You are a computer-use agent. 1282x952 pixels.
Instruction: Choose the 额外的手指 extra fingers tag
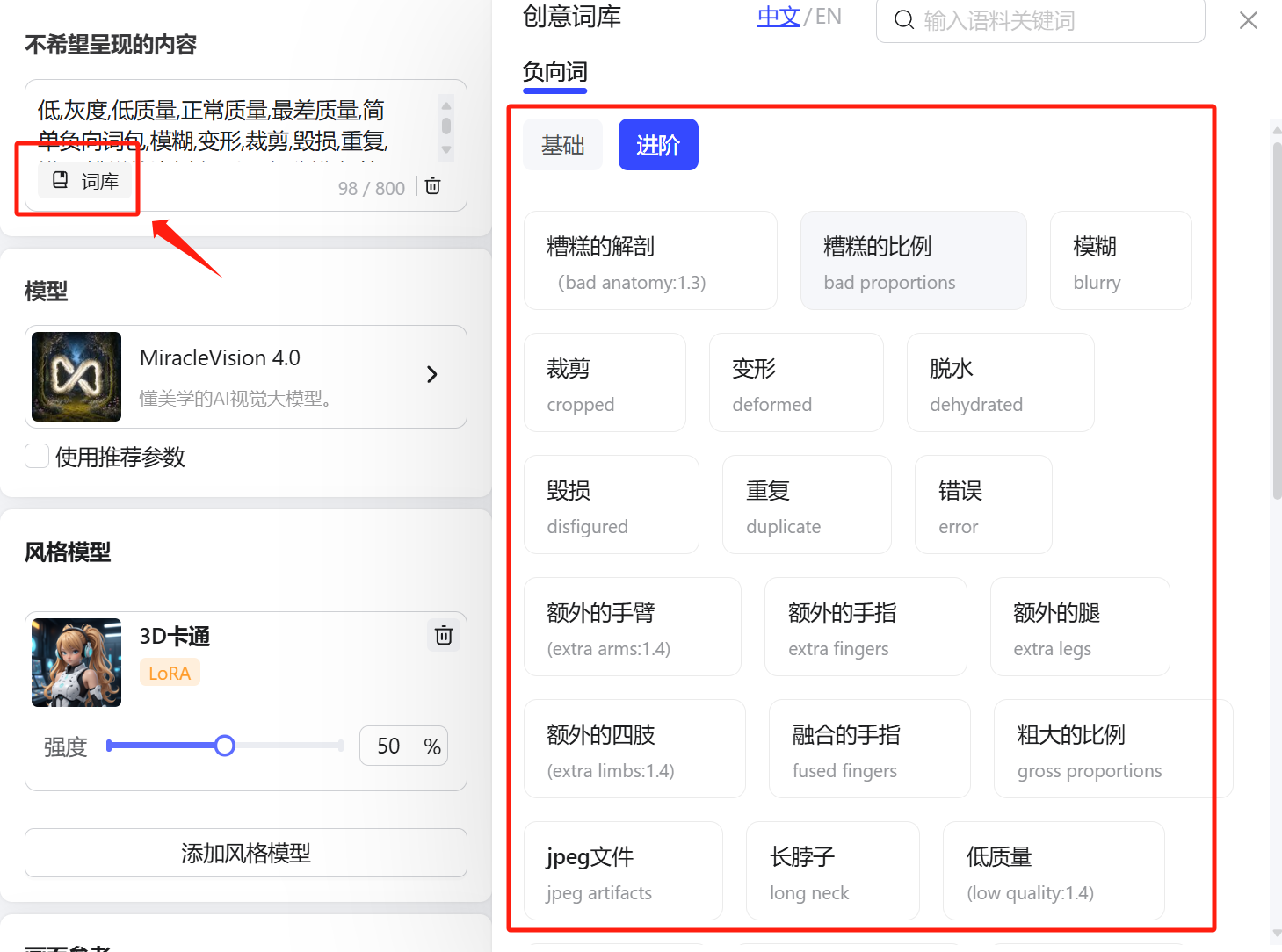point(865,627)
